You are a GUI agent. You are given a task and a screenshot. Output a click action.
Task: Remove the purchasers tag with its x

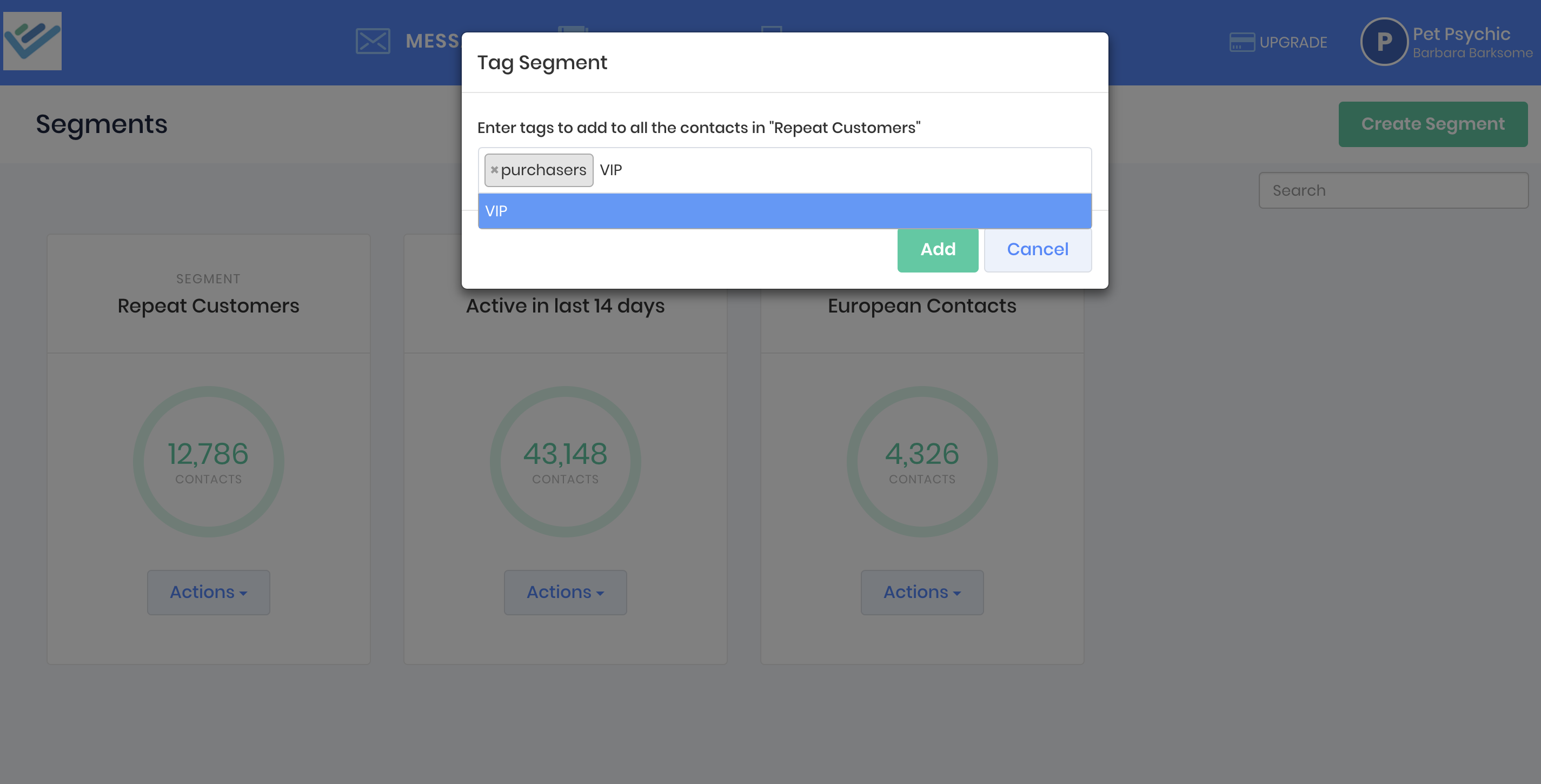(494, 170)
